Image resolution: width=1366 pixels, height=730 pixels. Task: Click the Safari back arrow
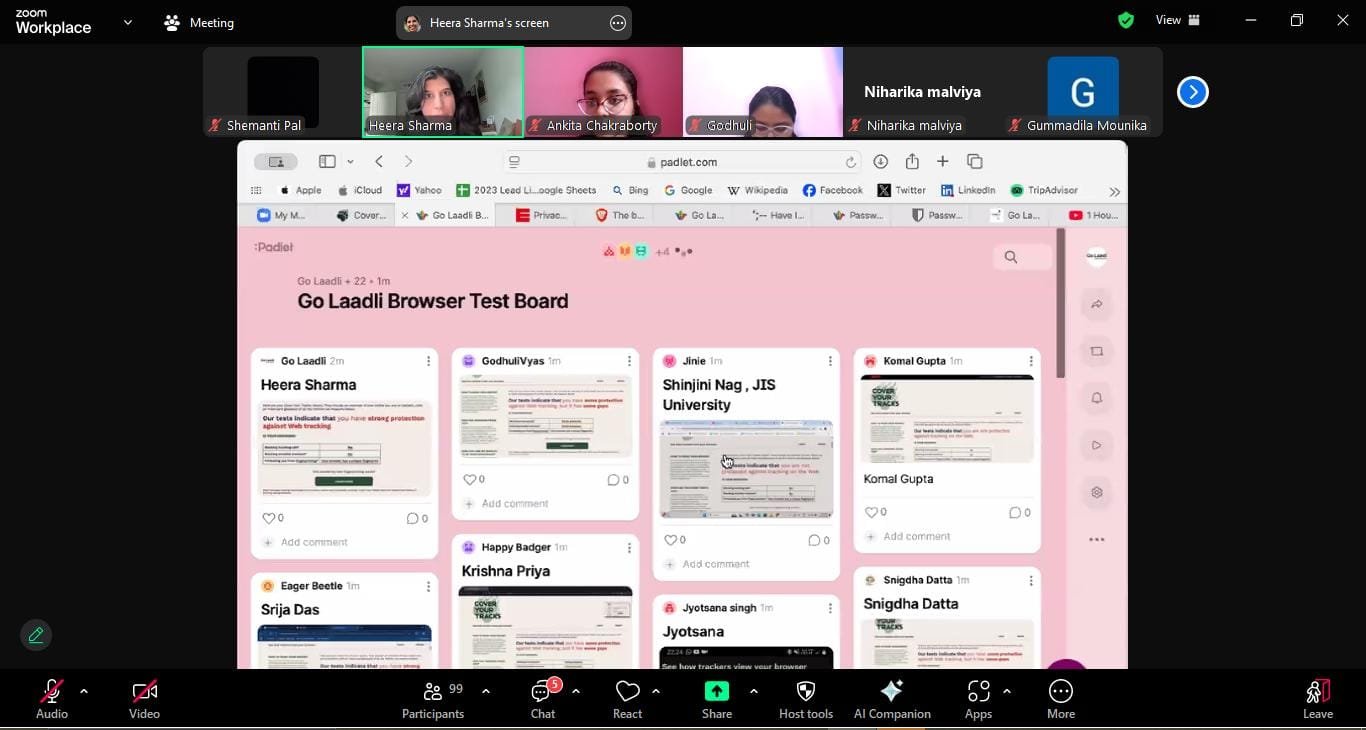(x=379, y=161)
